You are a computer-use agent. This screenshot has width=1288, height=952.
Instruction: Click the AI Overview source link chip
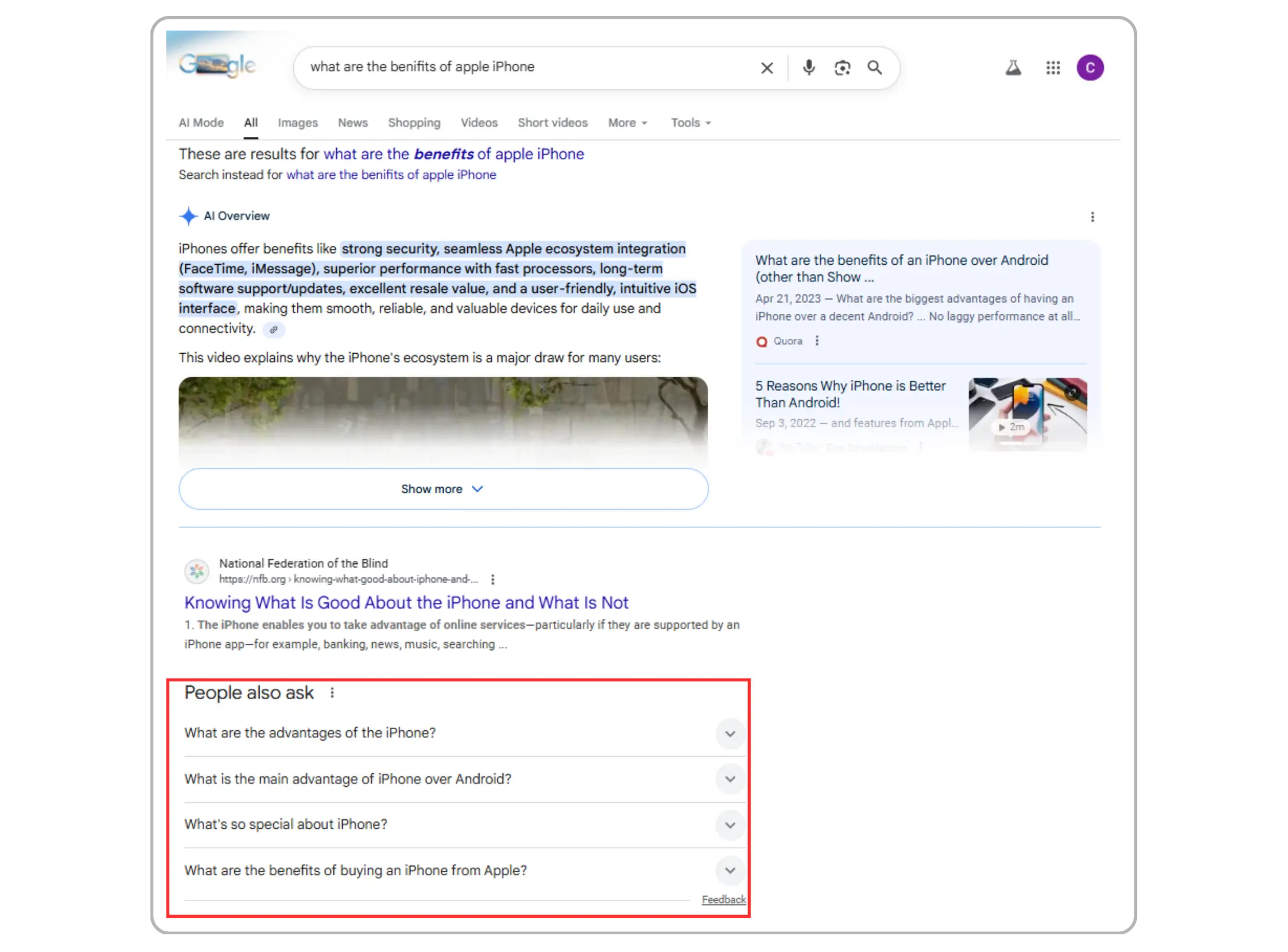coord(273,330)
